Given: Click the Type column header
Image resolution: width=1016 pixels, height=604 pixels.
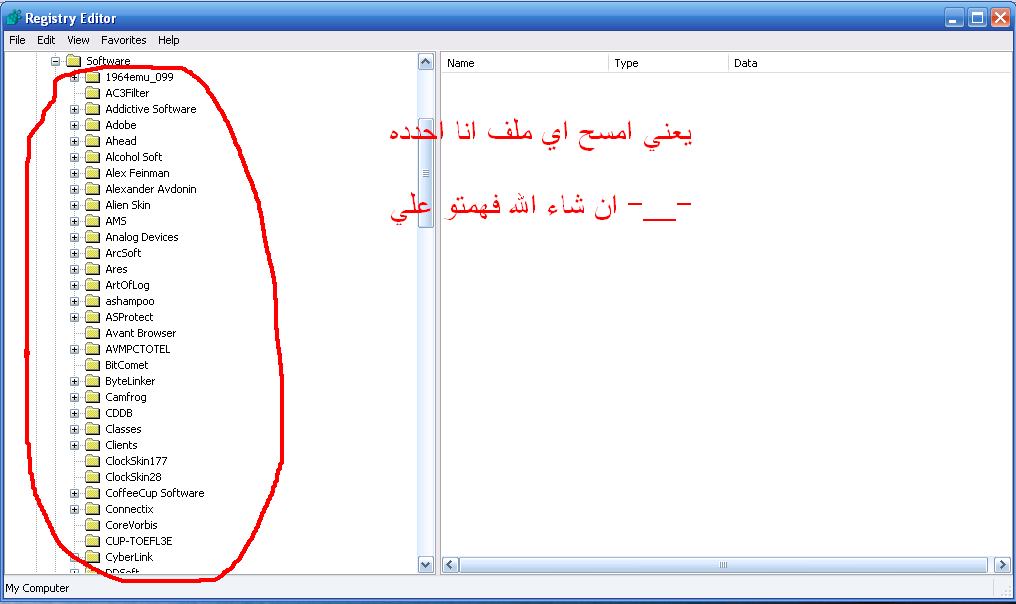Looking at the screenshot, I should pyautogui.click(x=669, y=63).
